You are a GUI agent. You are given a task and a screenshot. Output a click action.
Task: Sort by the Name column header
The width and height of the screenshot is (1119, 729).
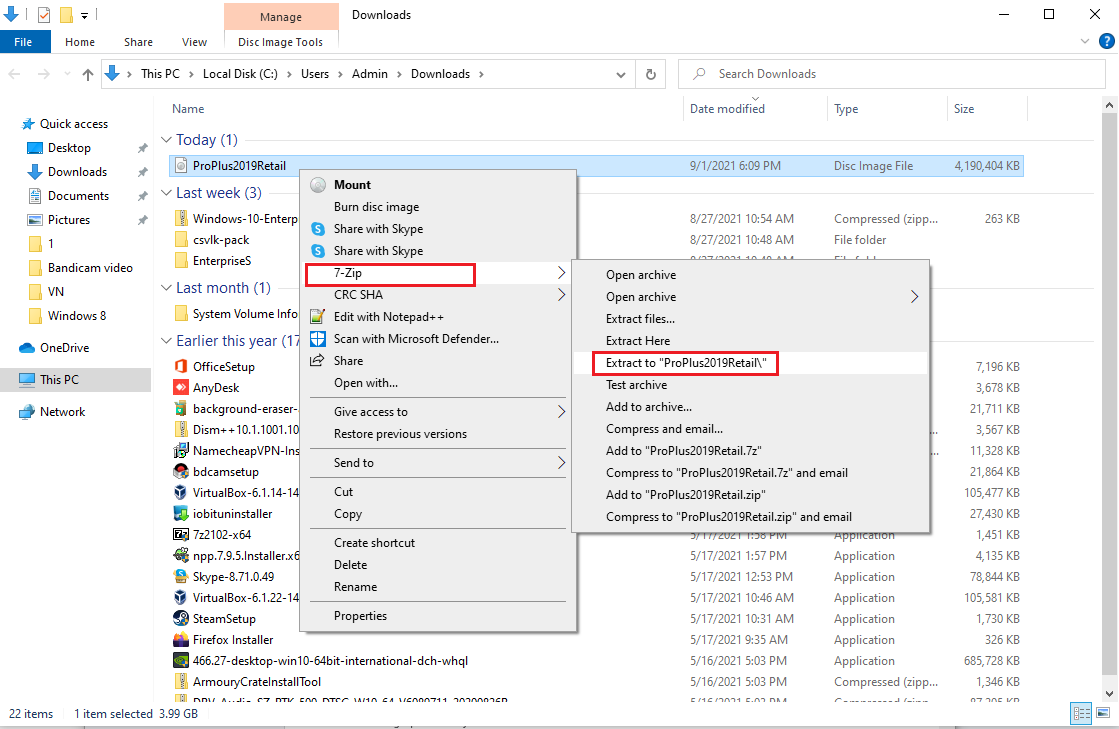point(188,109)
